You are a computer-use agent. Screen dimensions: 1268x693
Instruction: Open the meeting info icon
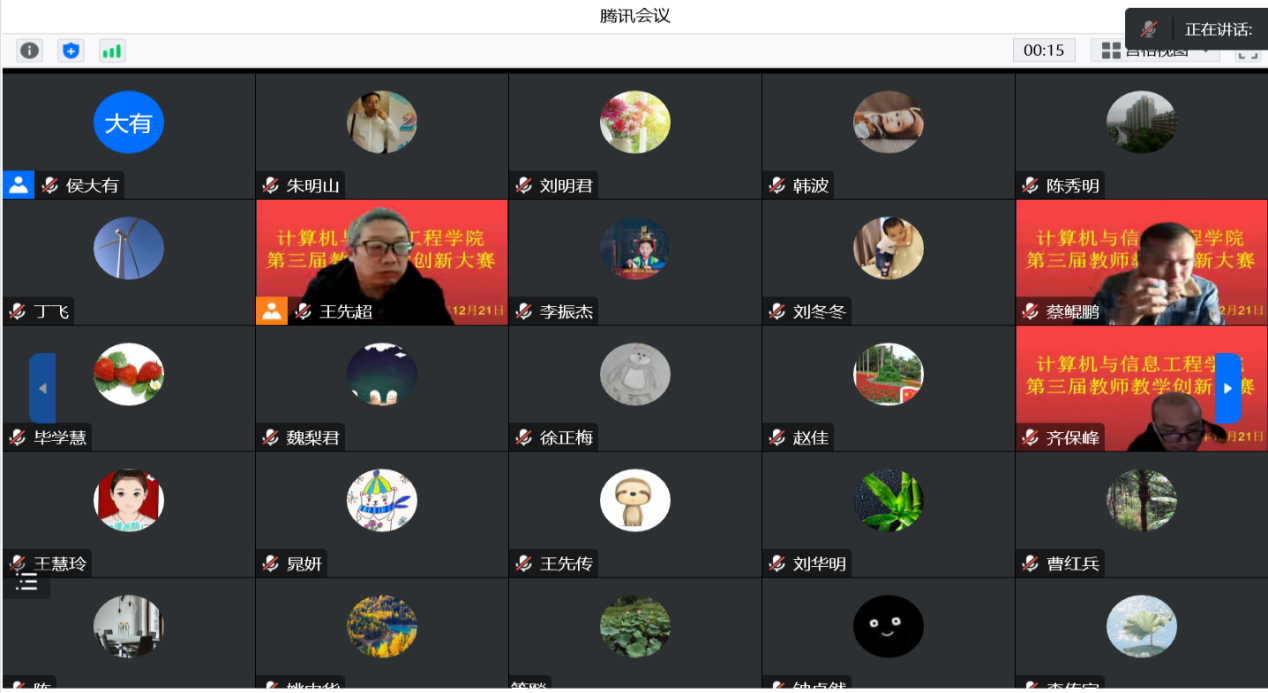(30, 50)
